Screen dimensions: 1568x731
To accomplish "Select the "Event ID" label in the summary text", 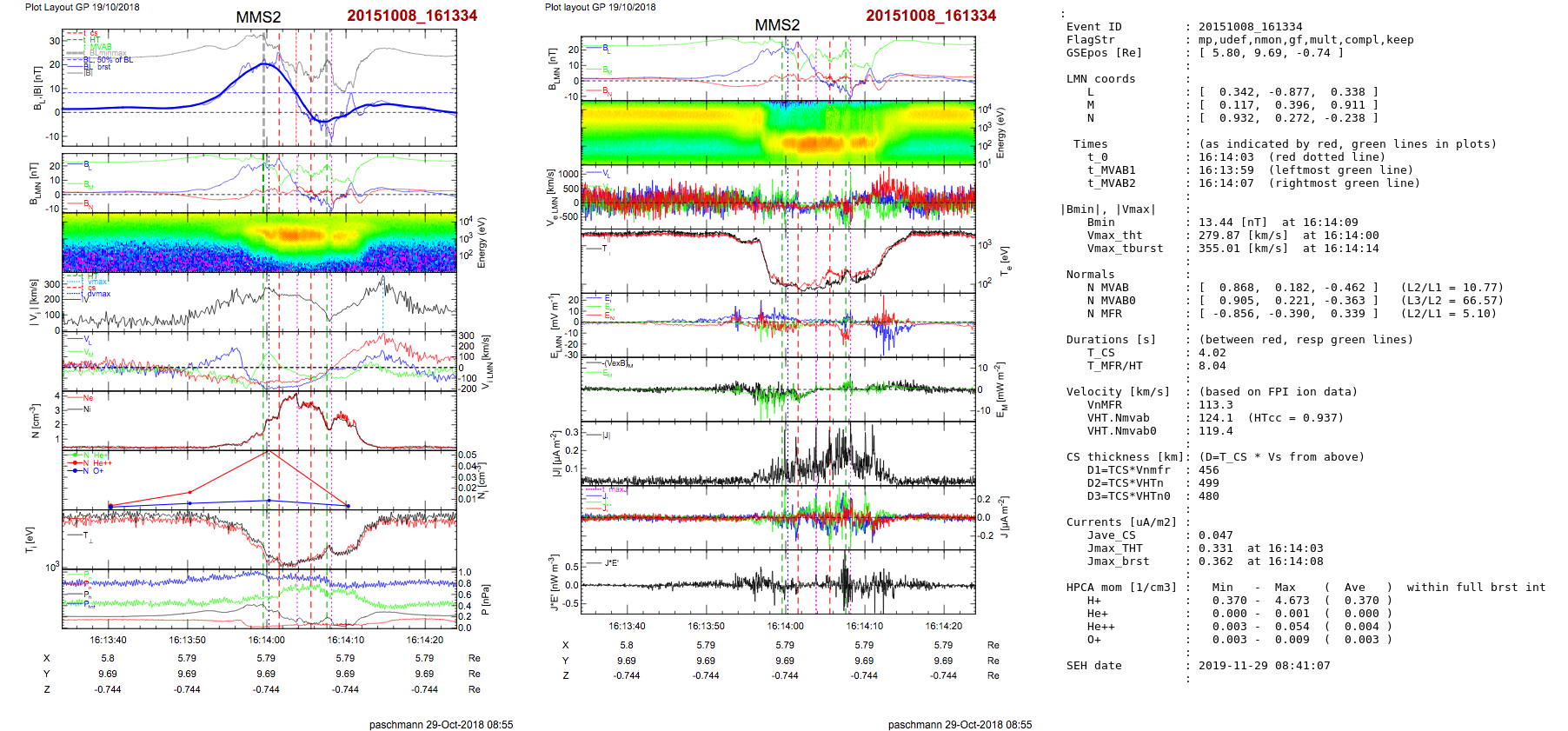I will coord(1094,27).
